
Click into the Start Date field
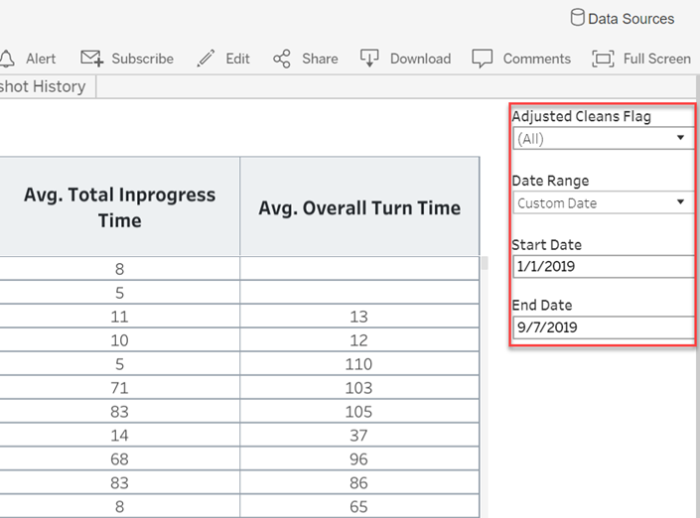[x=603, y=267]
